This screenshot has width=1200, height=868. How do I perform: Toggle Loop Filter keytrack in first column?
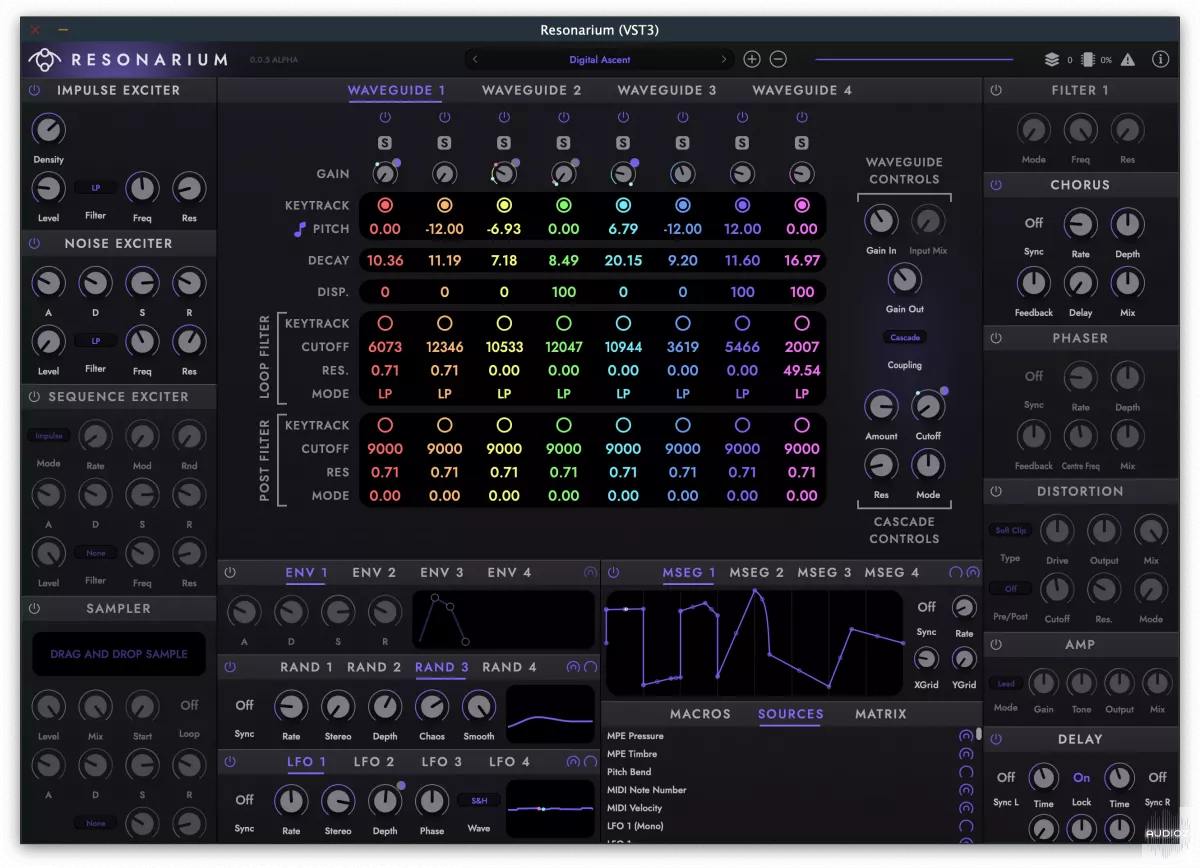385,323
